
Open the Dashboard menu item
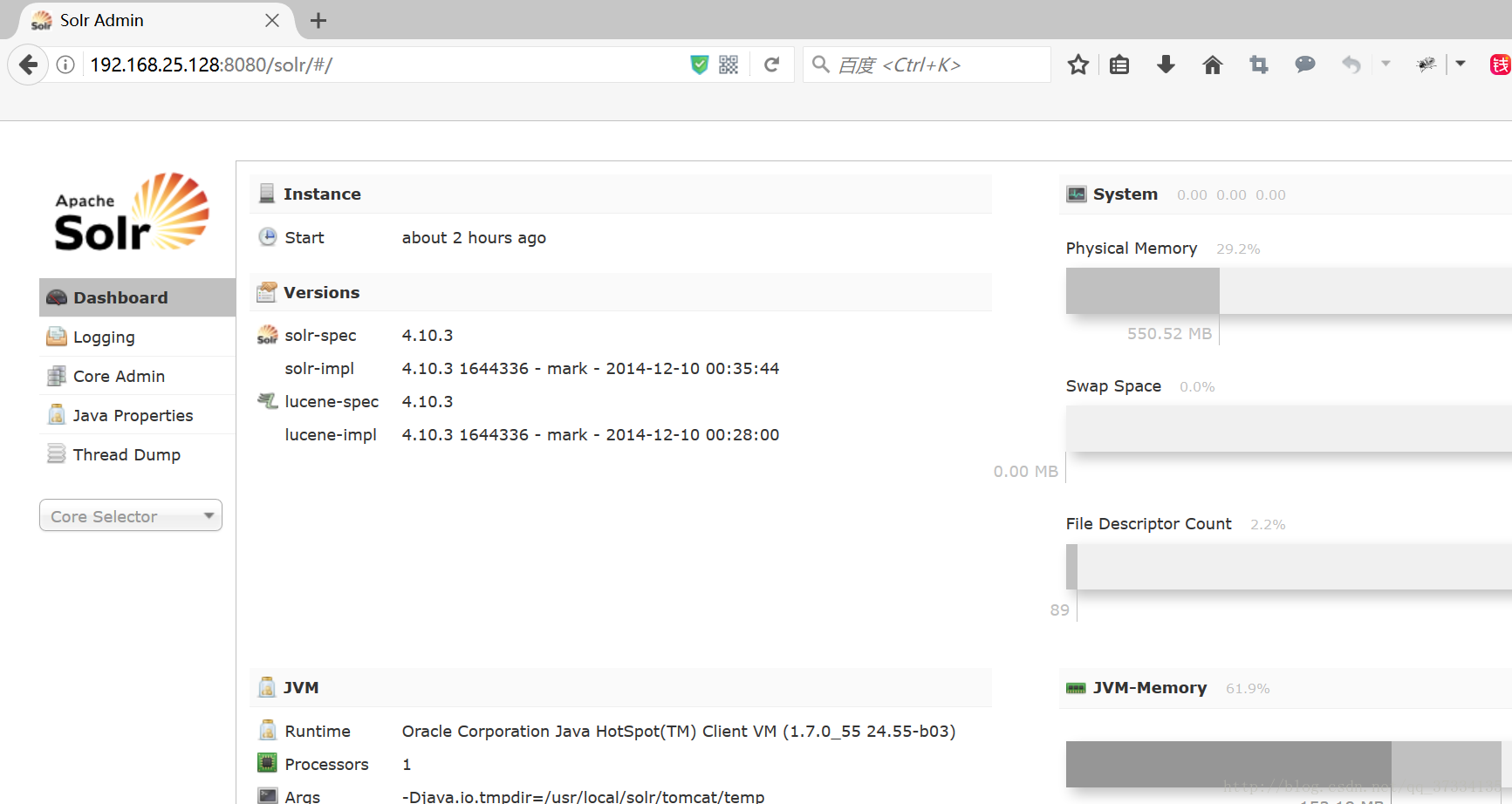point(137,297)
